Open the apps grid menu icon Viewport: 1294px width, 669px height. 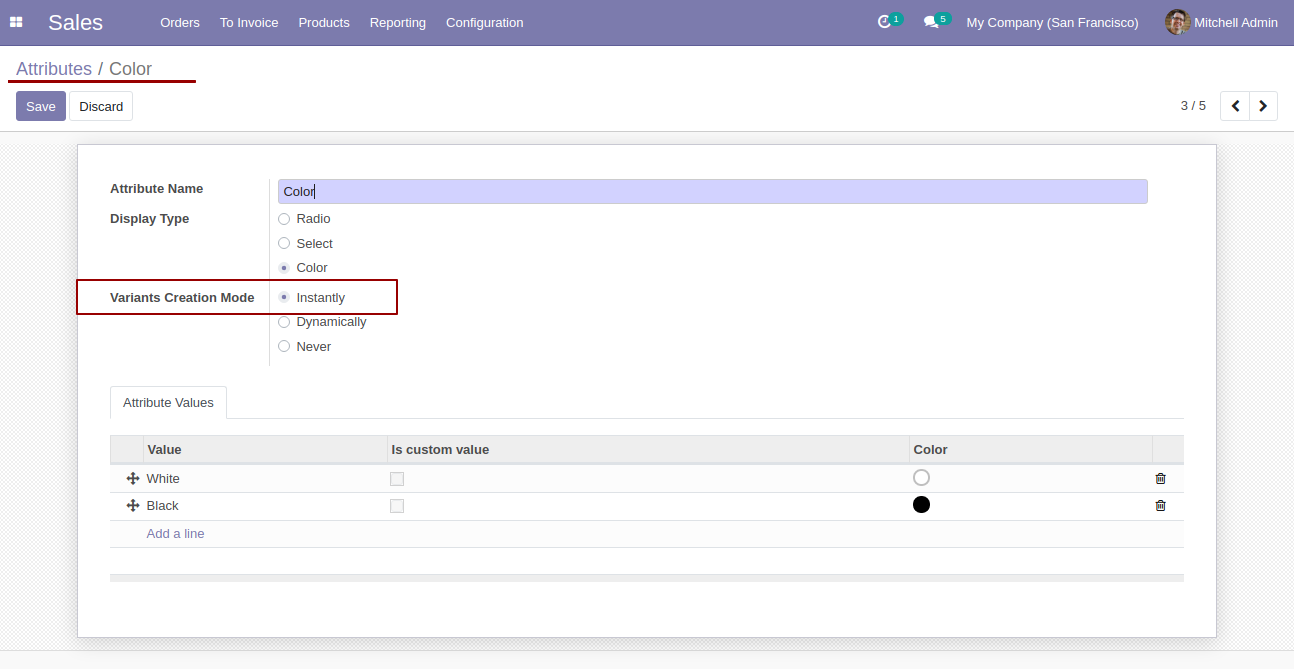[16, 22]
